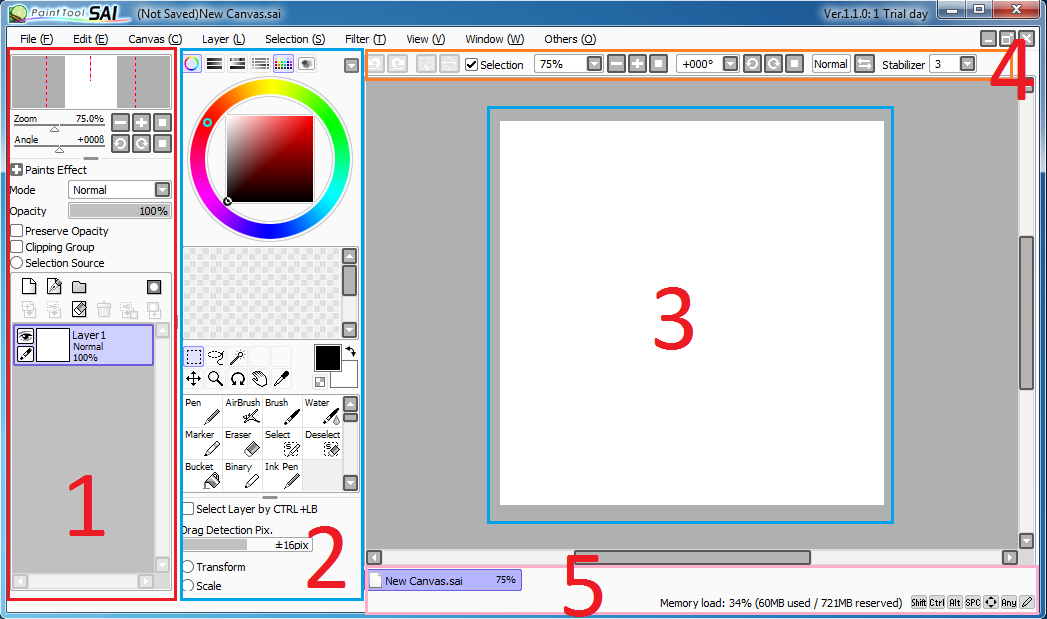Click the Normal button in the toolbar
Screen dimensions: 1047x619
point(830,64)
